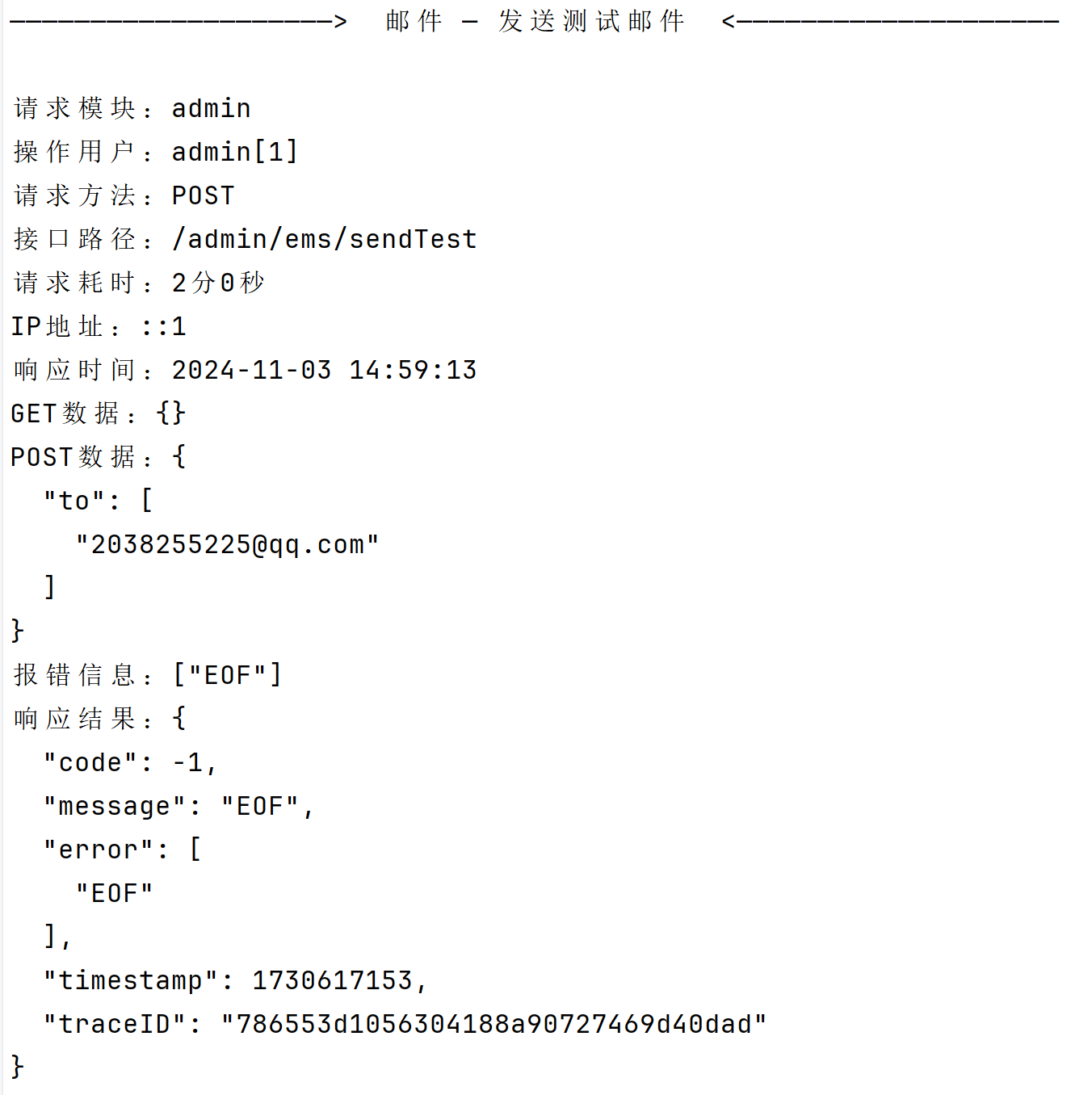
Task: Click the response time 2024-11-03 14:59:13
Action: click(324, 370)
